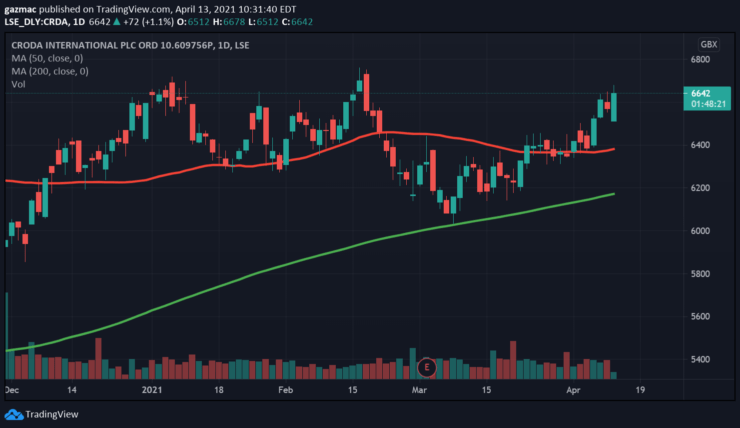
Task: Click the gazmac author name
Action: tap(20, 9)
